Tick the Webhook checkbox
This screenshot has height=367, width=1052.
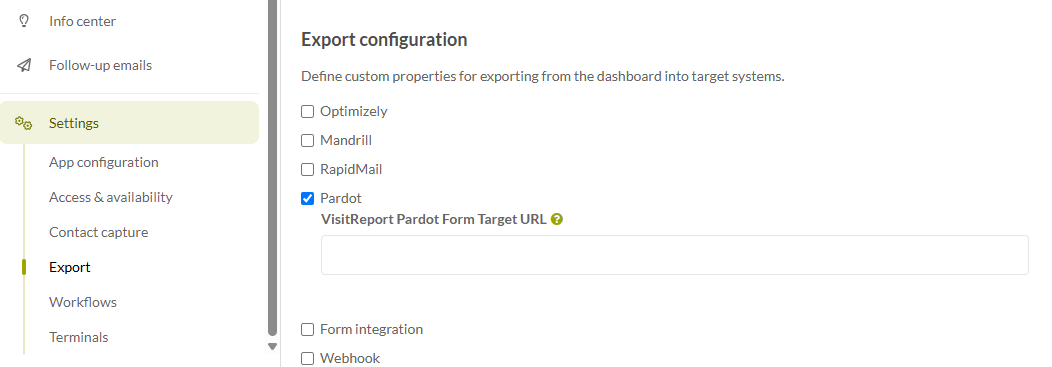pyautogui.click(x=307, y=358)
